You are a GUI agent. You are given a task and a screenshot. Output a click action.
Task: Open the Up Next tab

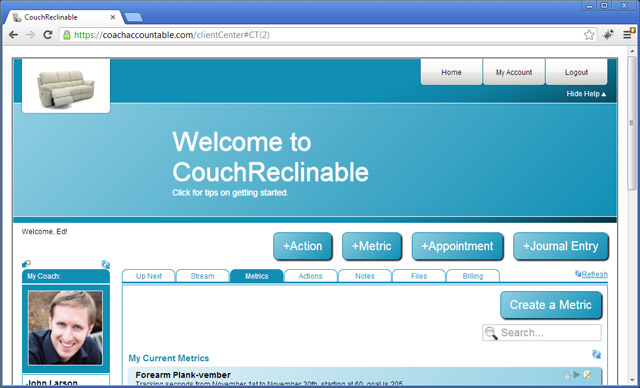pyautogui.click(x=149, y=276)
